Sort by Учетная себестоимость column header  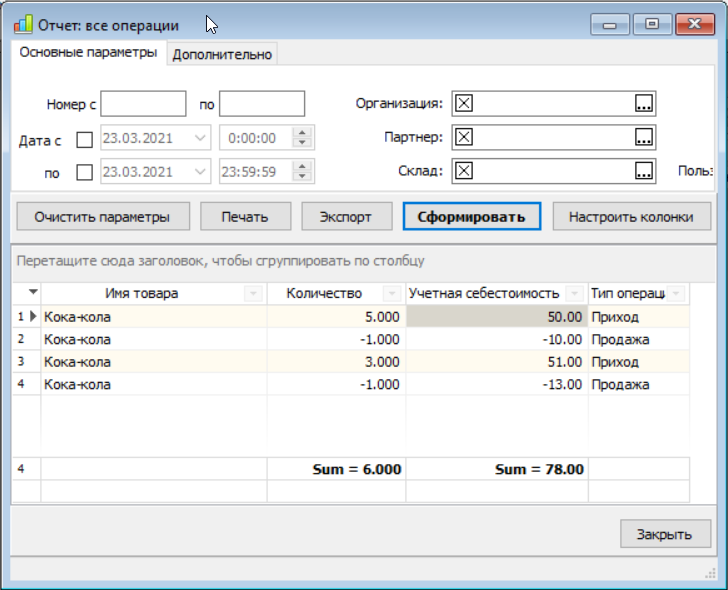pos(484,293)
